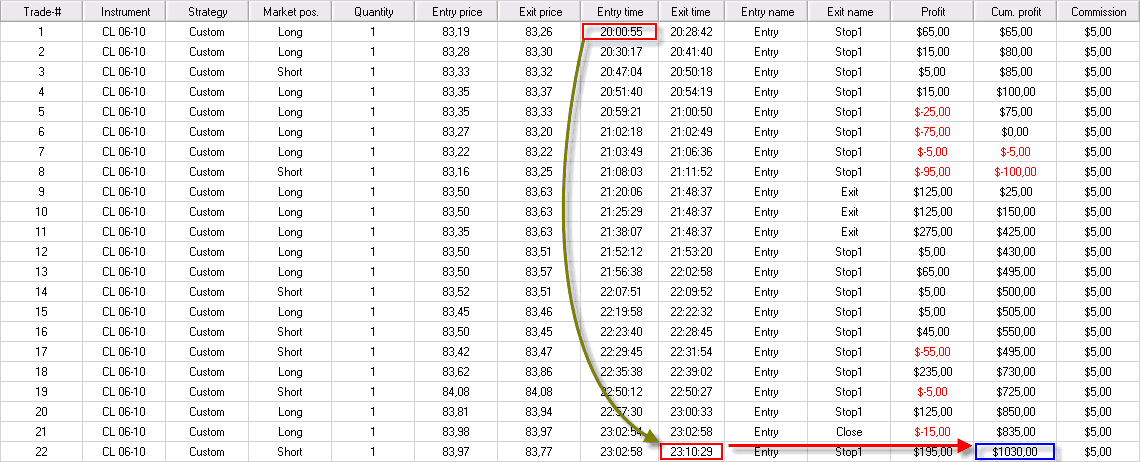The image size is (1140, 462).
Task: Click the Trade-# column header
Action: (41, 12)
